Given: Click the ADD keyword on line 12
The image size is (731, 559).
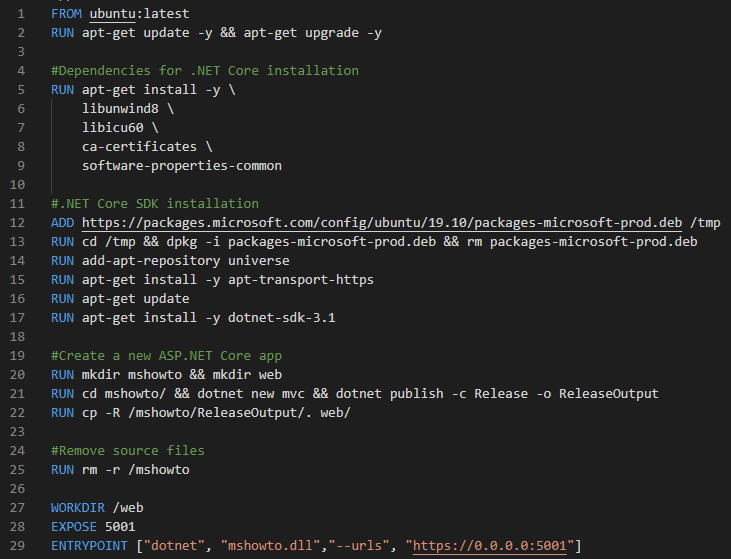Looking at the screenshot, I should 62,223.
